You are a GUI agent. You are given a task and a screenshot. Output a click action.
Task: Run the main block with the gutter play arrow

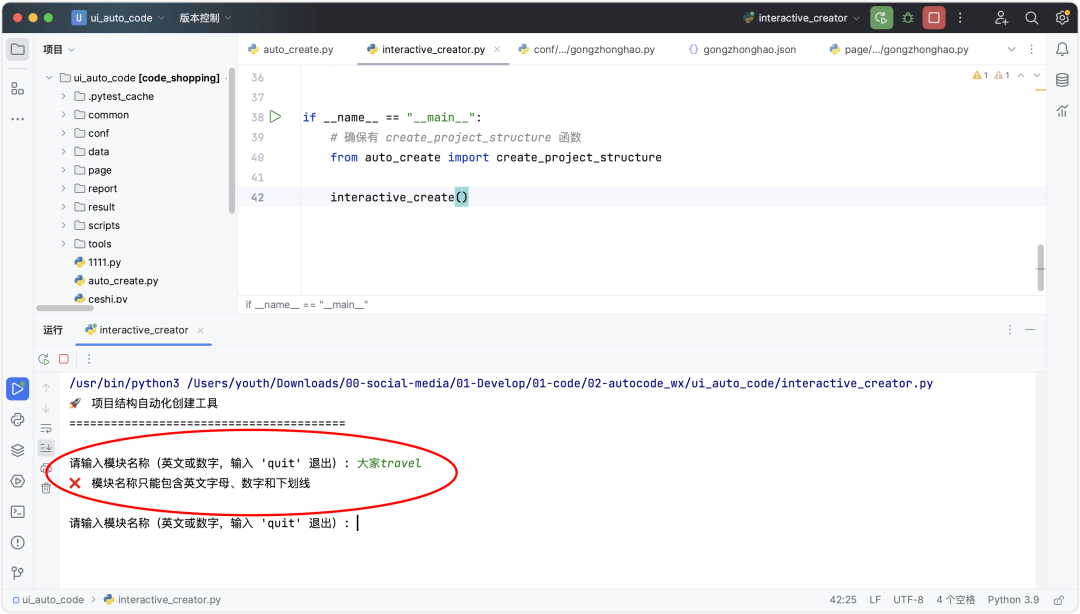point(276,116)
